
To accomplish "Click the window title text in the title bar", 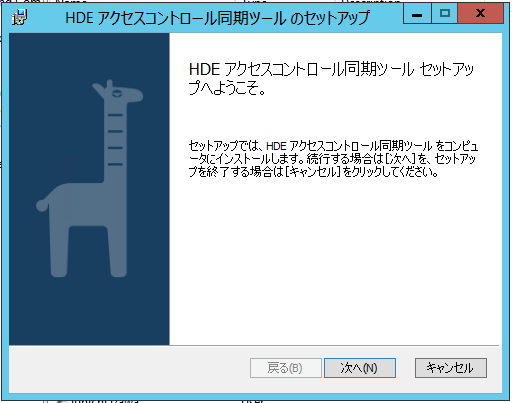I will (x=217, y=18).
